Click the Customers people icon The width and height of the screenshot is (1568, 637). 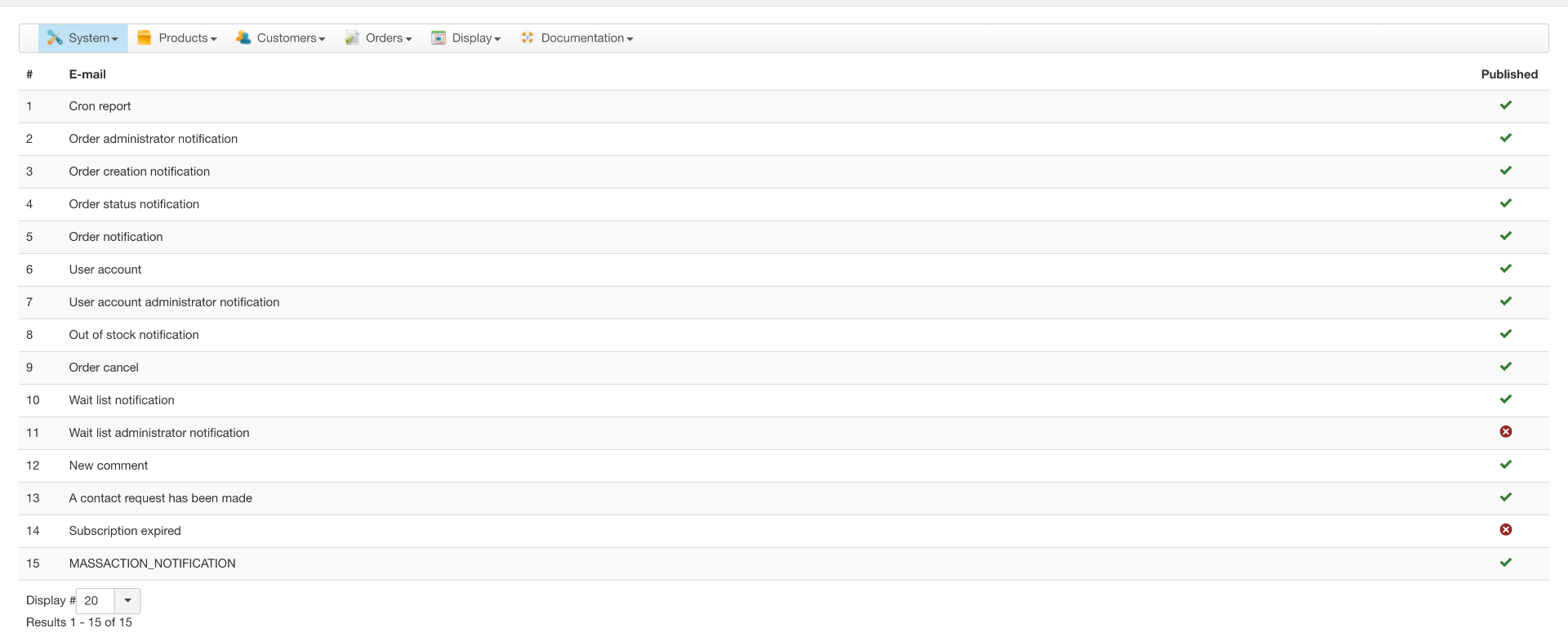243,38
